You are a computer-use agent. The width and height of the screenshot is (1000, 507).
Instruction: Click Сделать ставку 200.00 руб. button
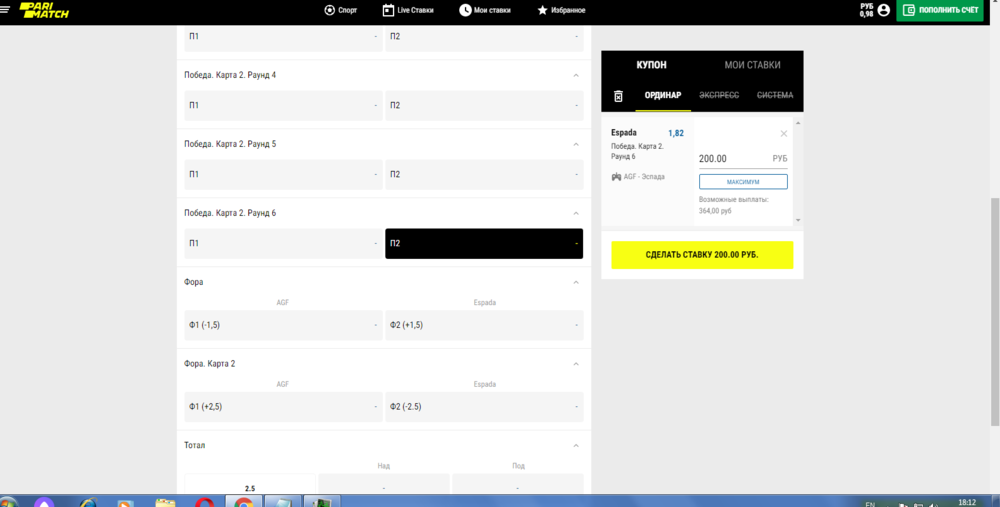point(702,255)
